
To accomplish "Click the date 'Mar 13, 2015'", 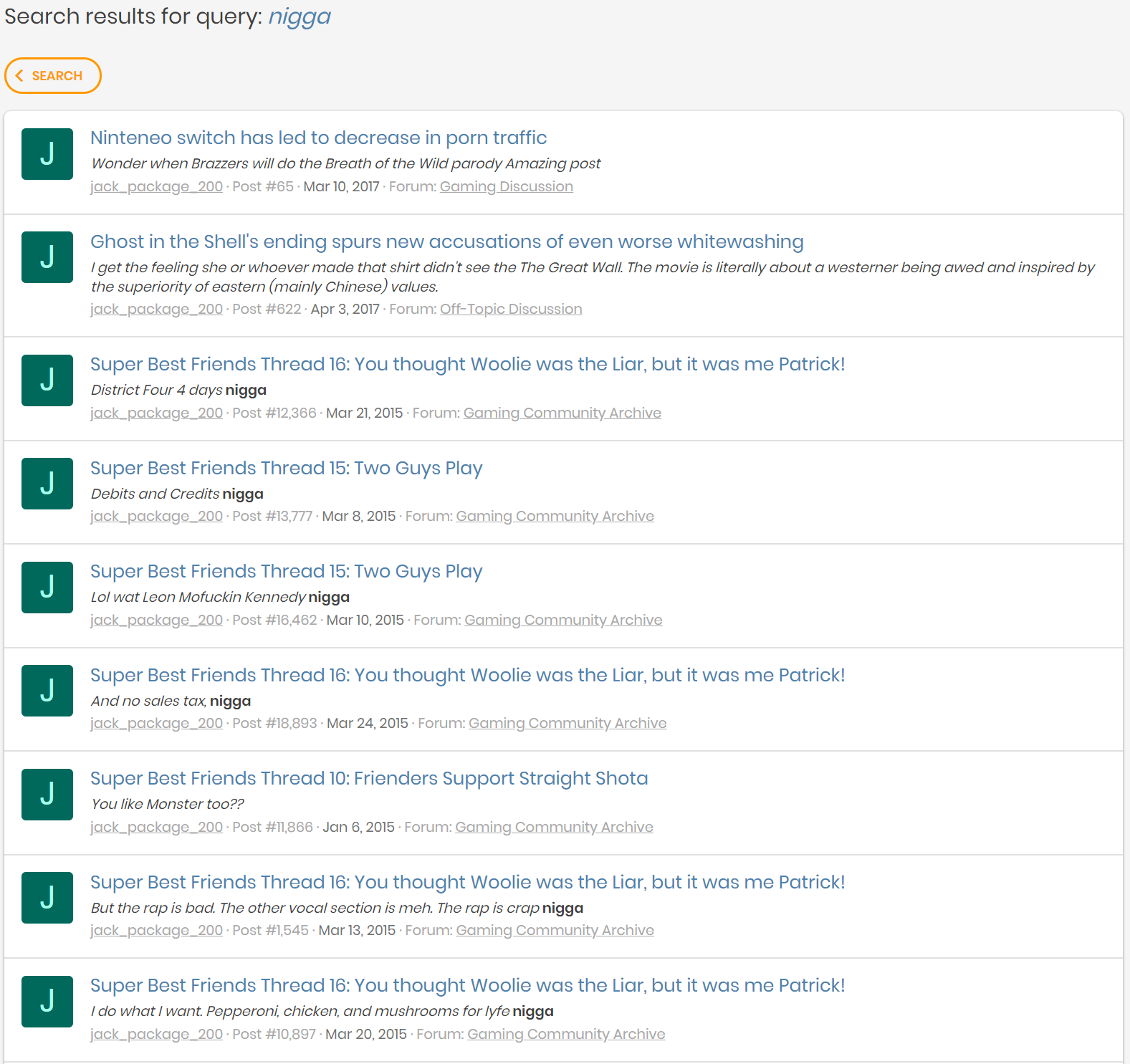I will click(357, 930).
